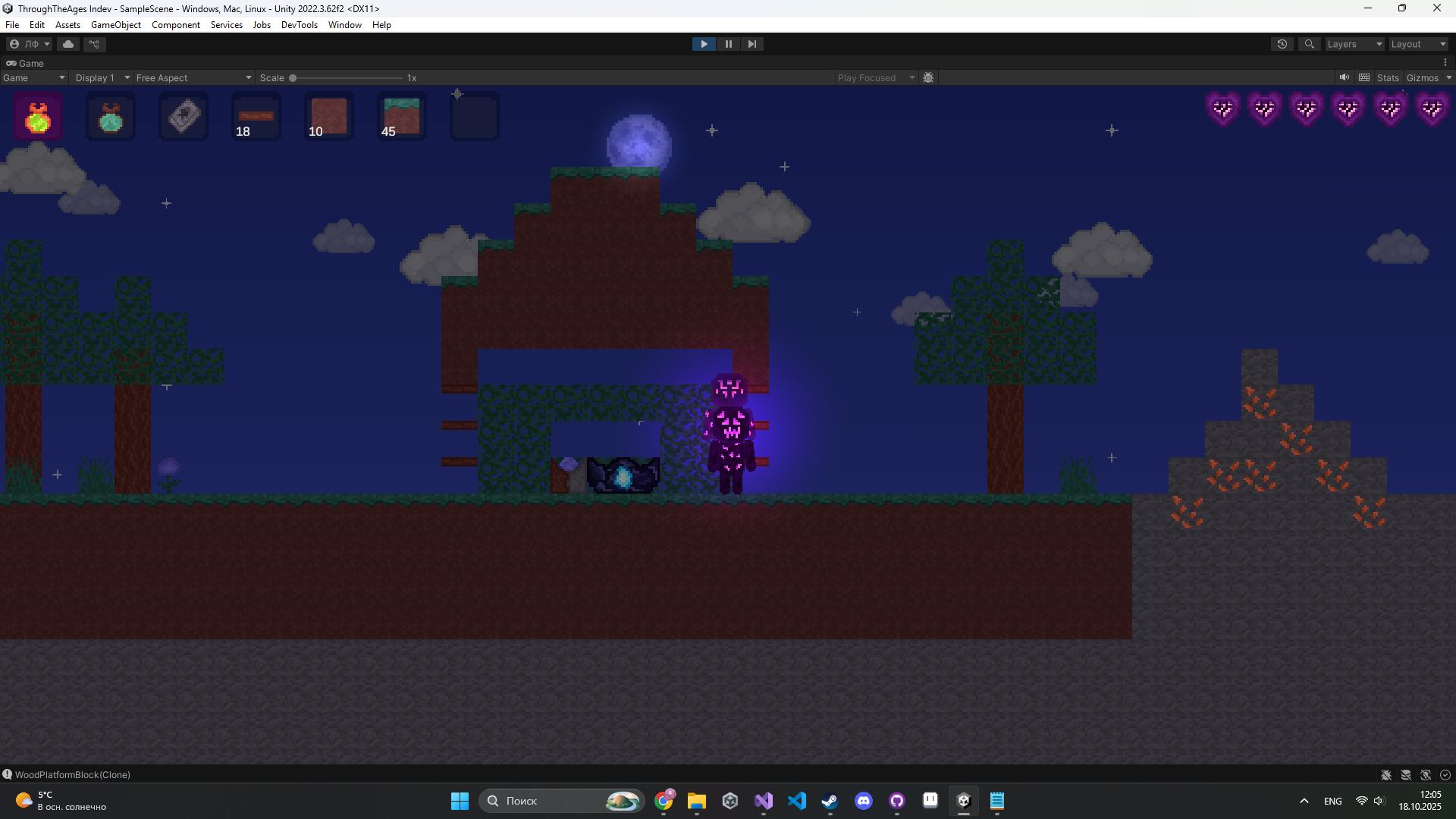This screenshot has height=819, width=1456.
Task: Open Steam from the taskbar
Action: pos(830,801)
